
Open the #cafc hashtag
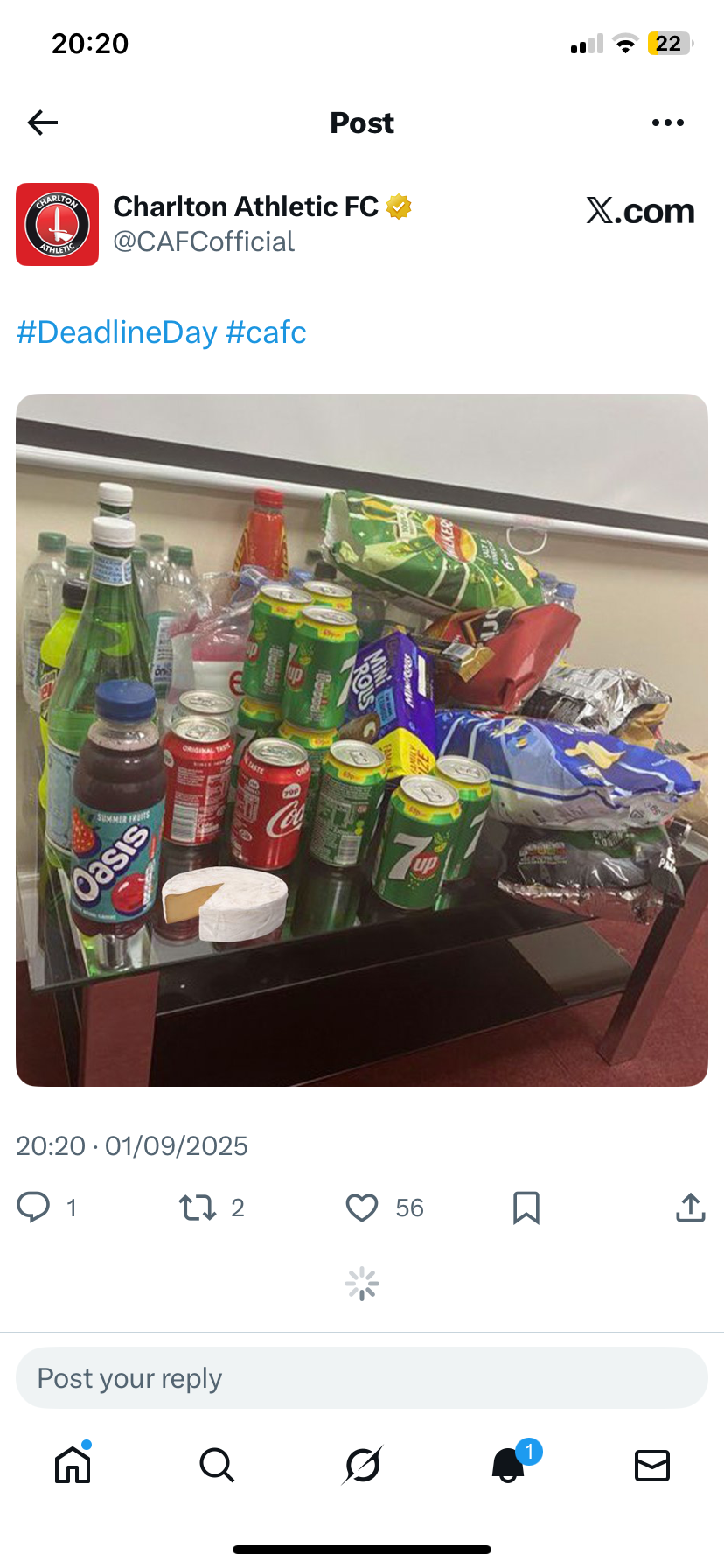click(266, 332)
